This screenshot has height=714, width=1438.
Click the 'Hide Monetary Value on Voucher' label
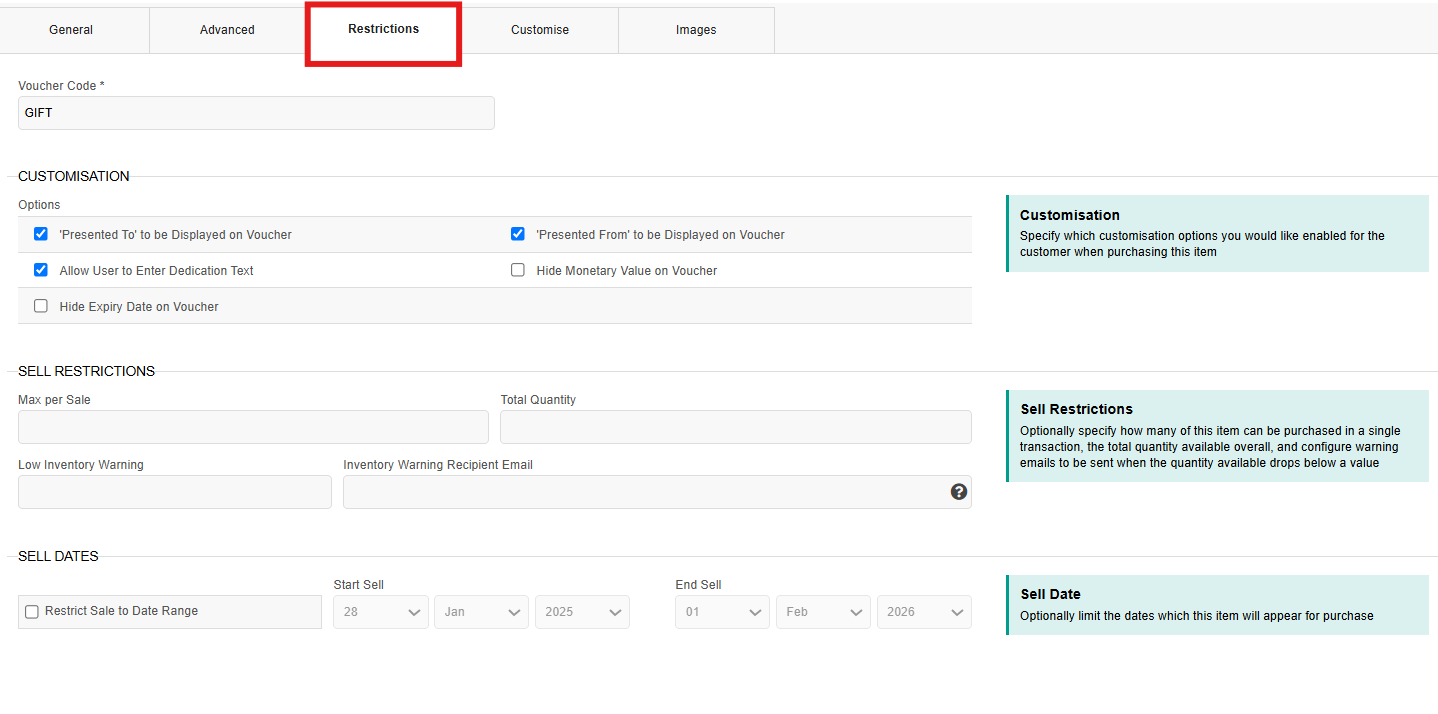point(627,271)
